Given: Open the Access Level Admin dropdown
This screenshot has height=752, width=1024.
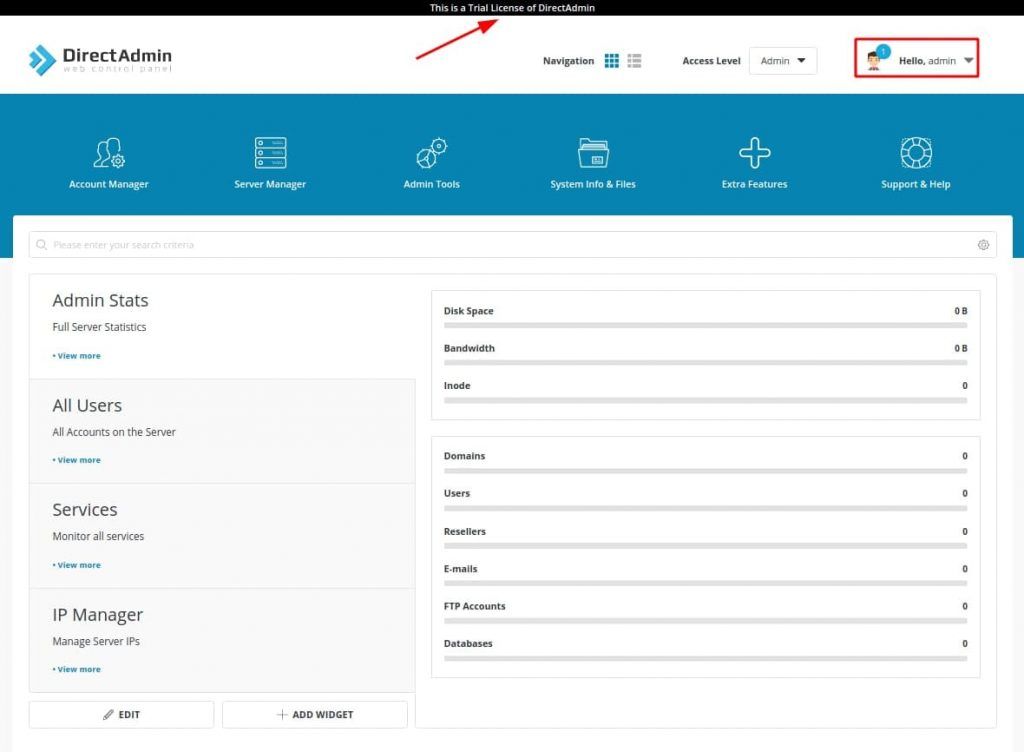Looking at the screenshot, I should pyautogui.click(x=782, y=61).
